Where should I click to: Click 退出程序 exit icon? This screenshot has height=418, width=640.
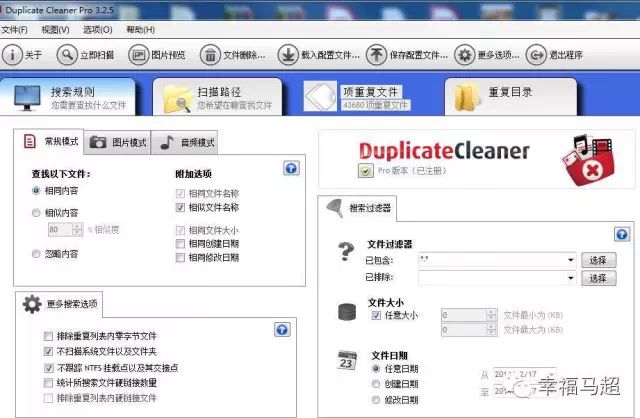536,55
